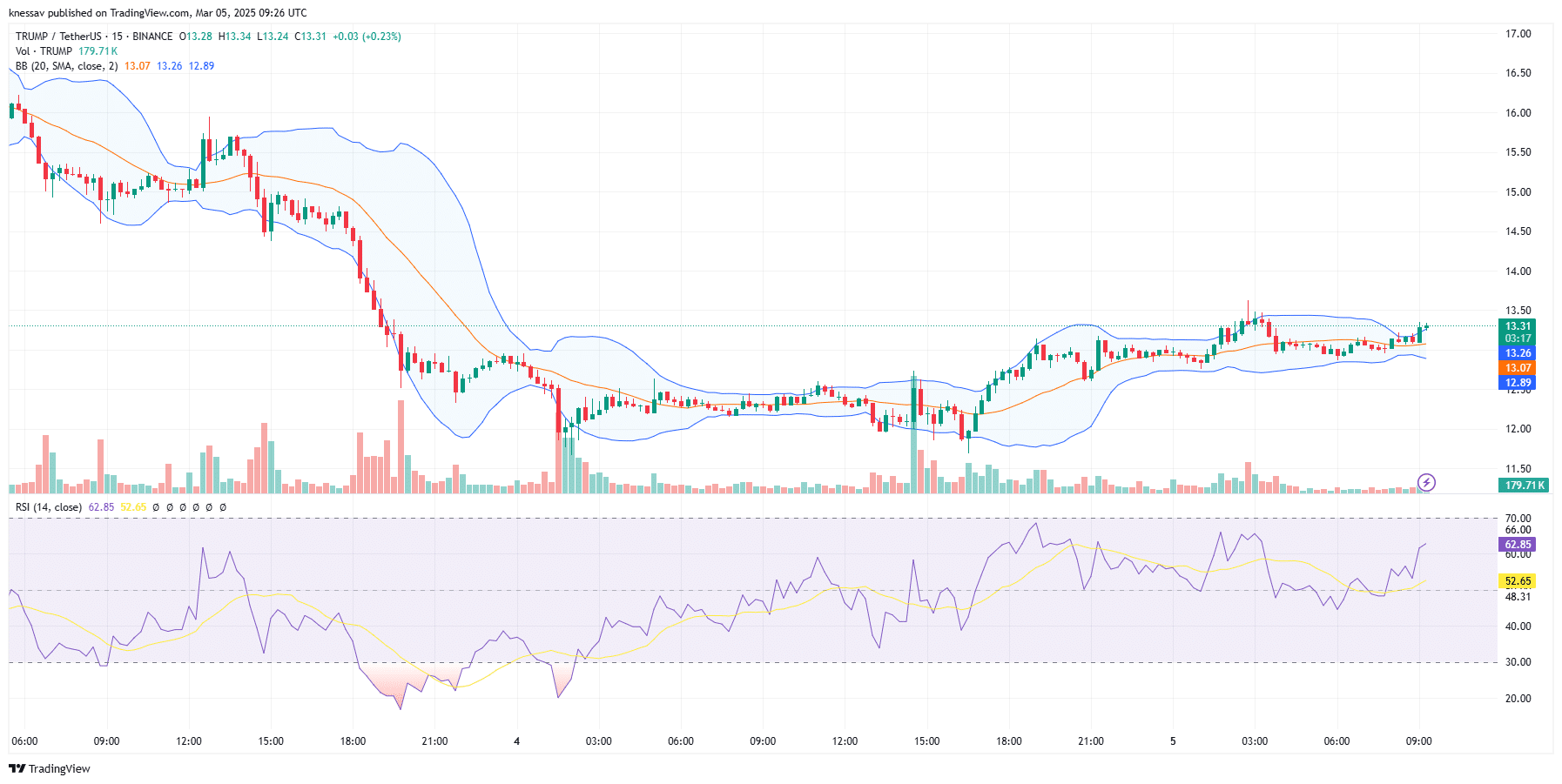
Task: Click the 16.50 price axis label
Action: [x=1518, y=73]
